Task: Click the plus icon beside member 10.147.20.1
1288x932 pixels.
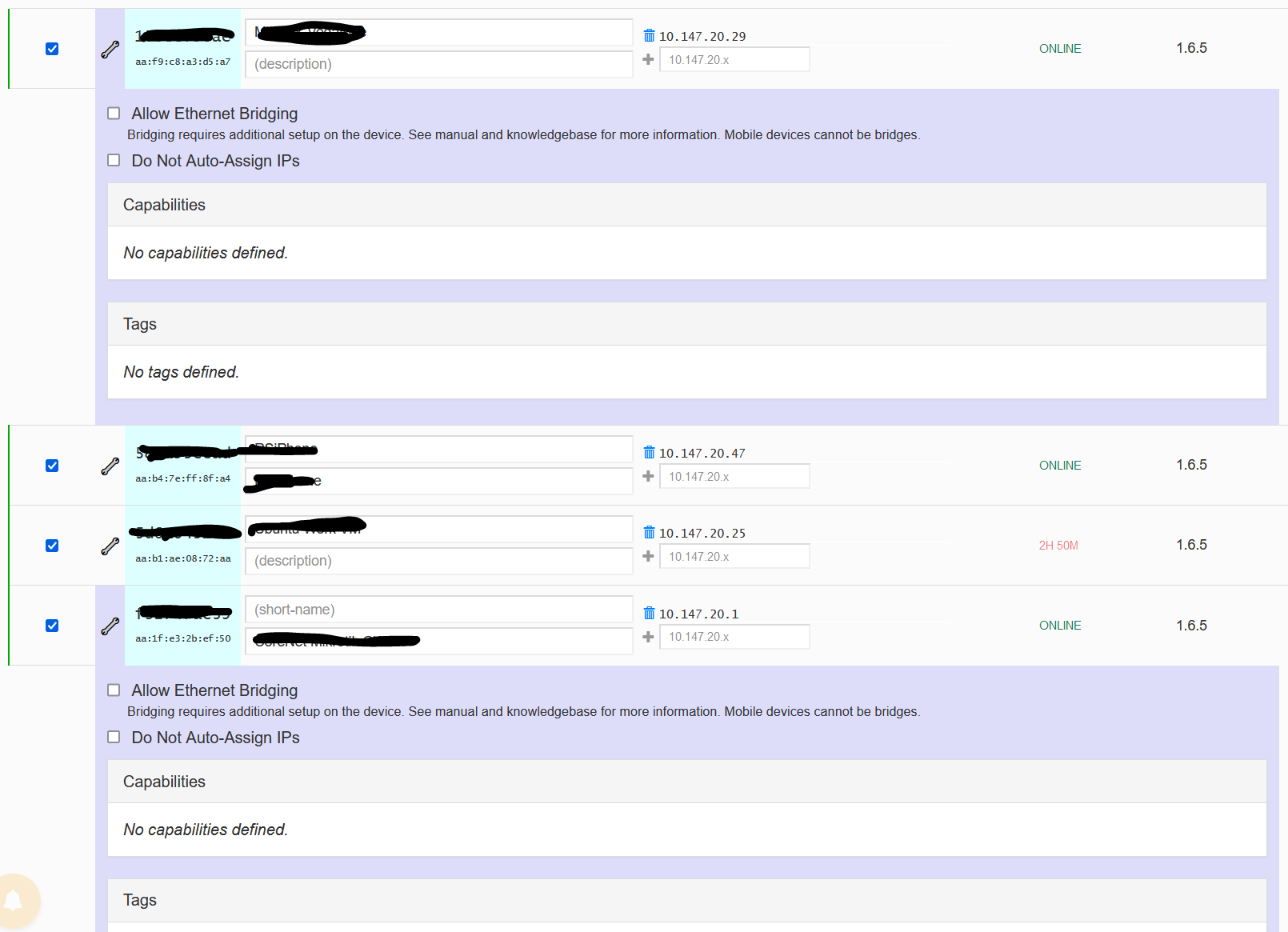Action: pos(648,637)
